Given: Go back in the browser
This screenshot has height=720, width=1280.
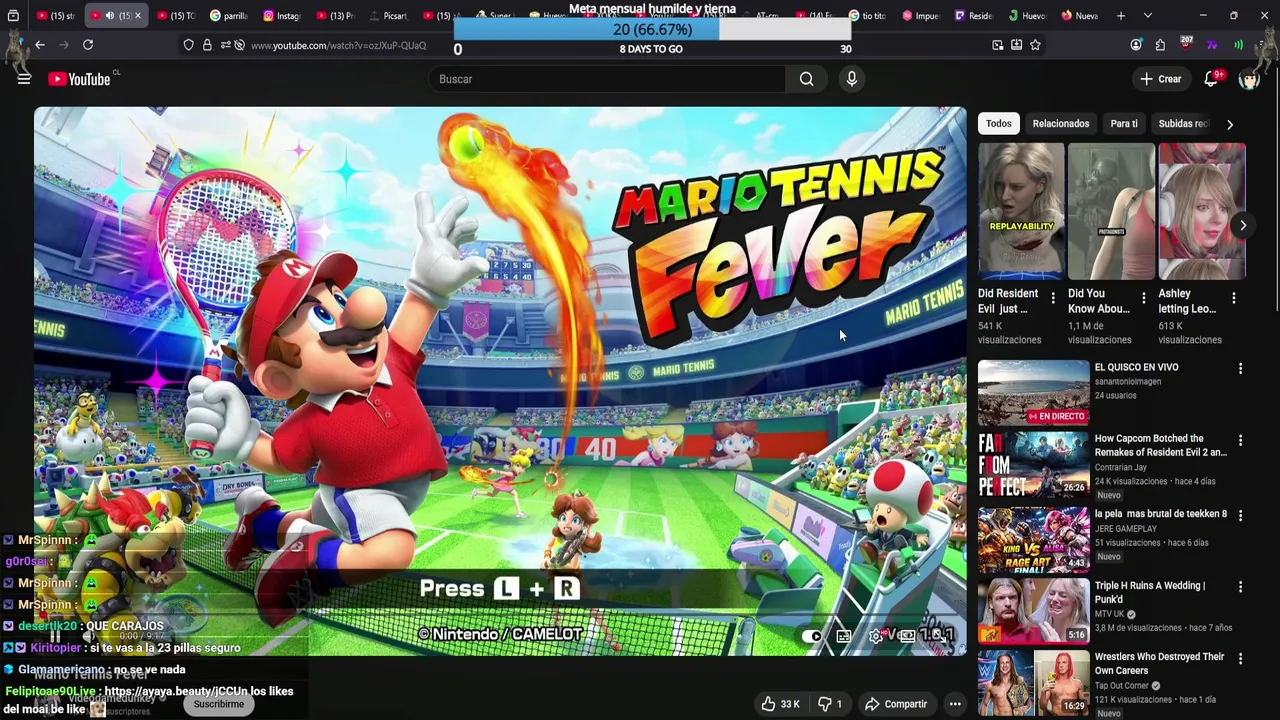Looking at the screenshot, I should tap(40, 45).
